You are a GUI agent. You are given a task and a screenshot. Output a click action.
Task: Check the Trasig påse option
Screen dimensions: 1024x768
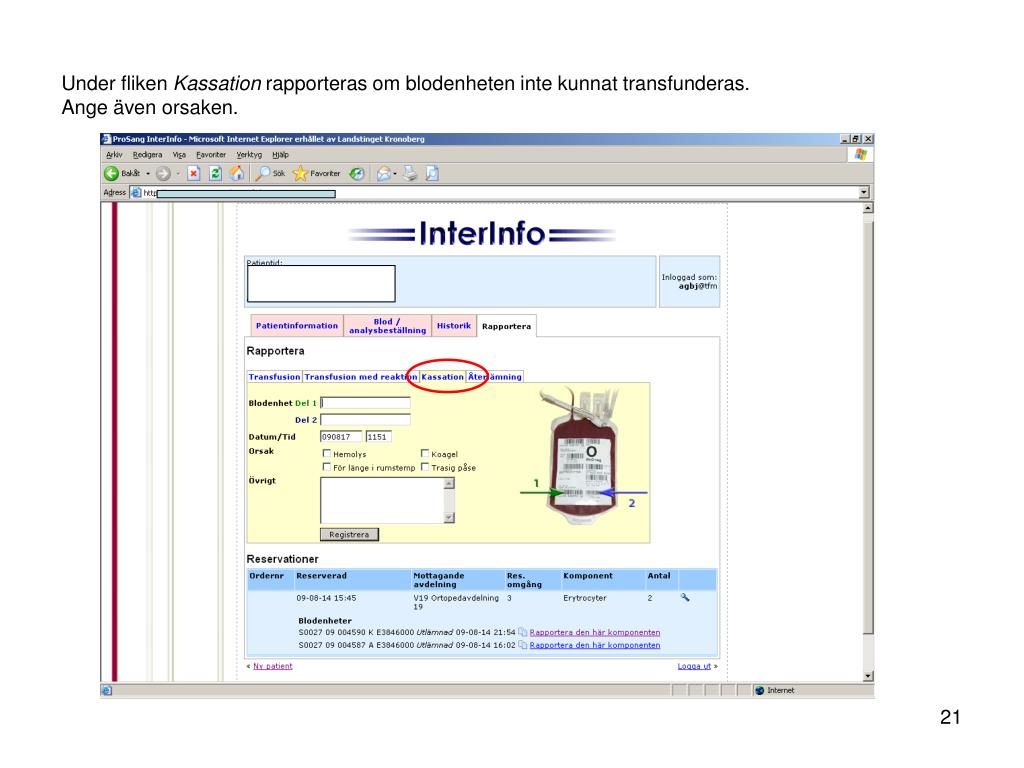(x=424, y=467)
